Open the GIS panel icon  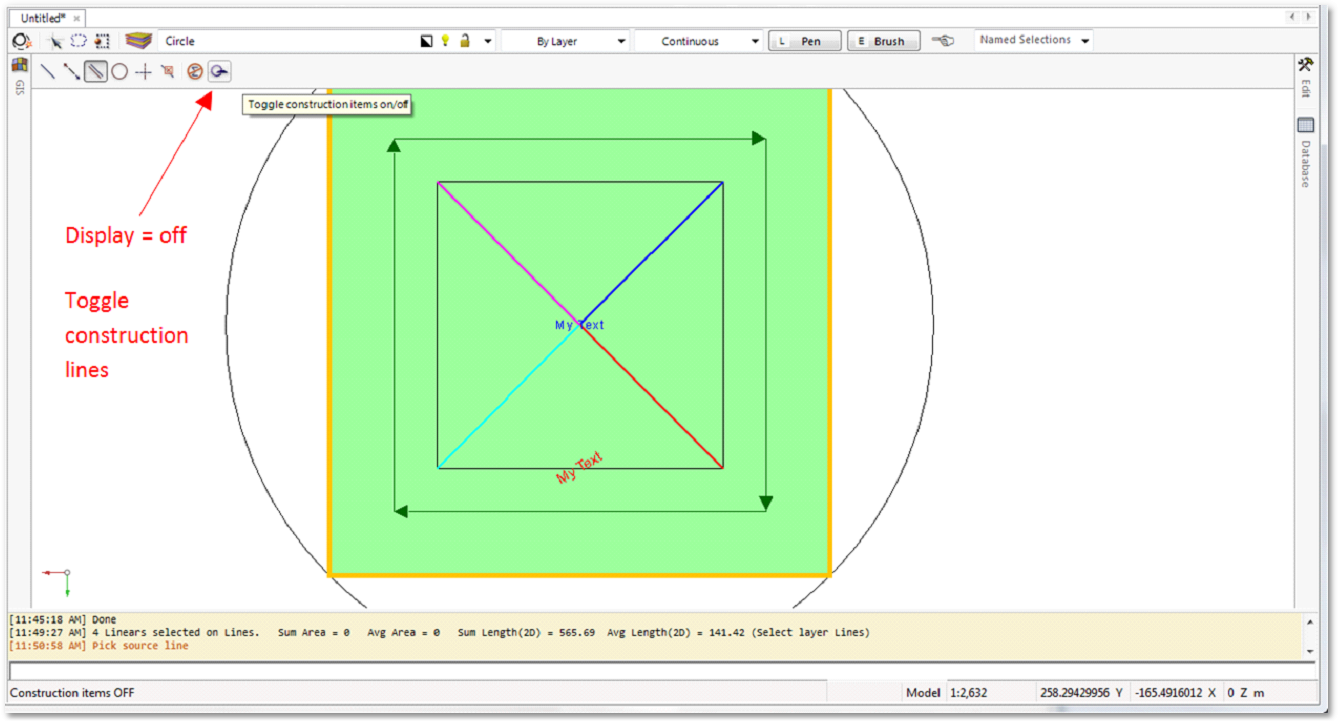pos(19,65)
